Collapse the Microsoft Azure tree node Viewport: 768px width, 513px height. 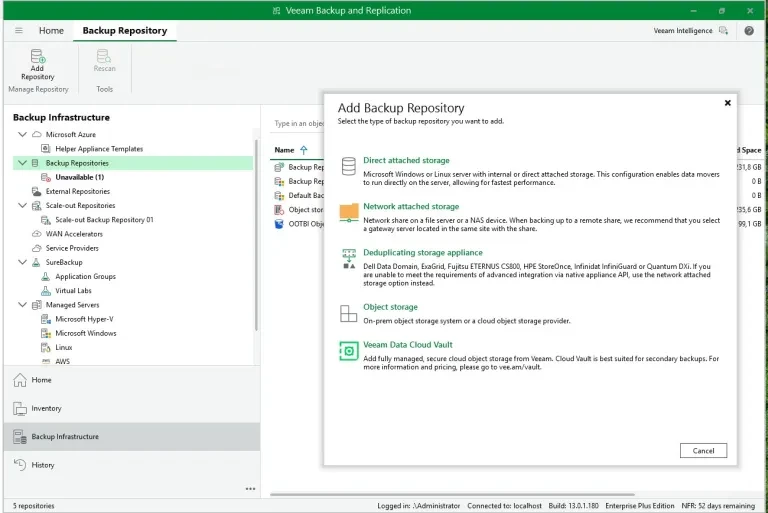[22, 134]
